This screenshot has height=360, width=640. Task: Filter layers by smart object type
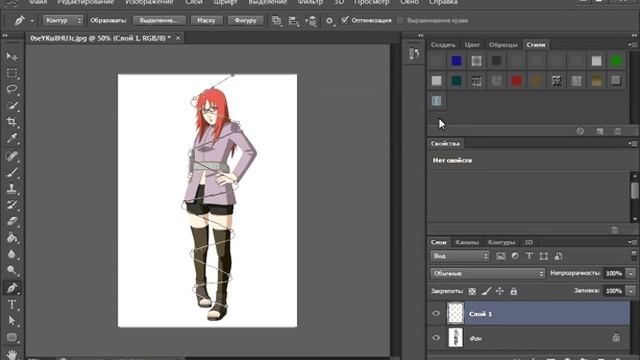[x=558, y=256]
